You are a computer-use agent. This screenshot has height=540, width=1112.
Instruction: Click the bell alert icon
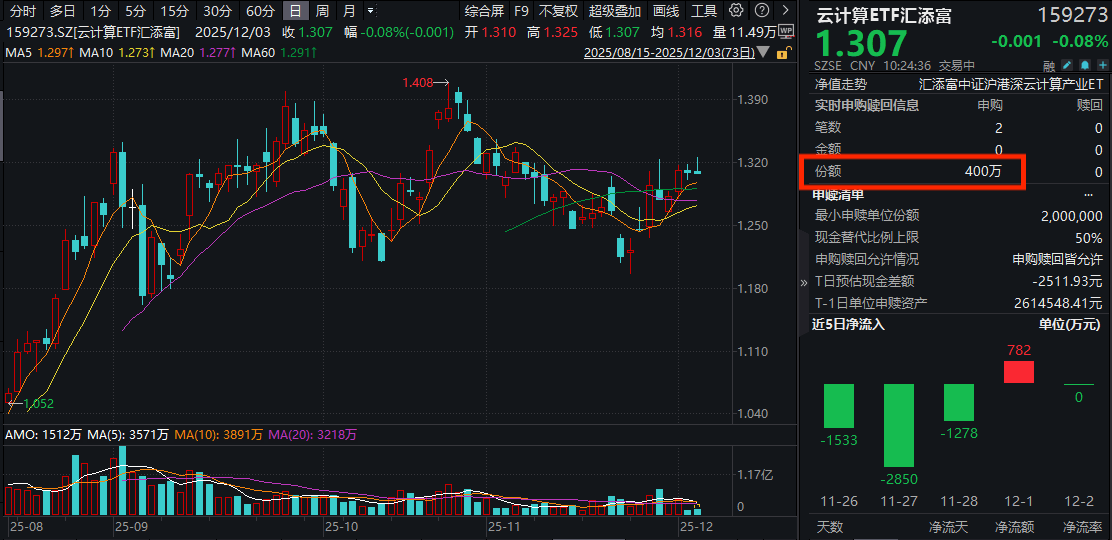1087,65
